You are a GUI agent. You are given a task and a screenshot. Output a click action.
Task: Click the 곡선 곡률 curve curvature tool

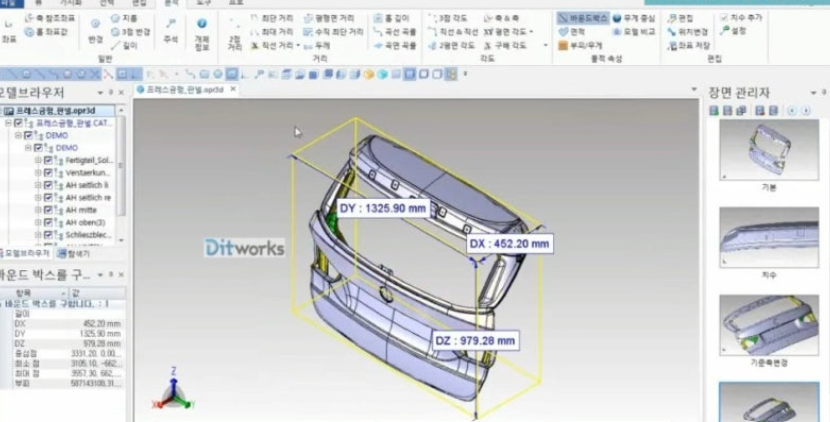395,32
